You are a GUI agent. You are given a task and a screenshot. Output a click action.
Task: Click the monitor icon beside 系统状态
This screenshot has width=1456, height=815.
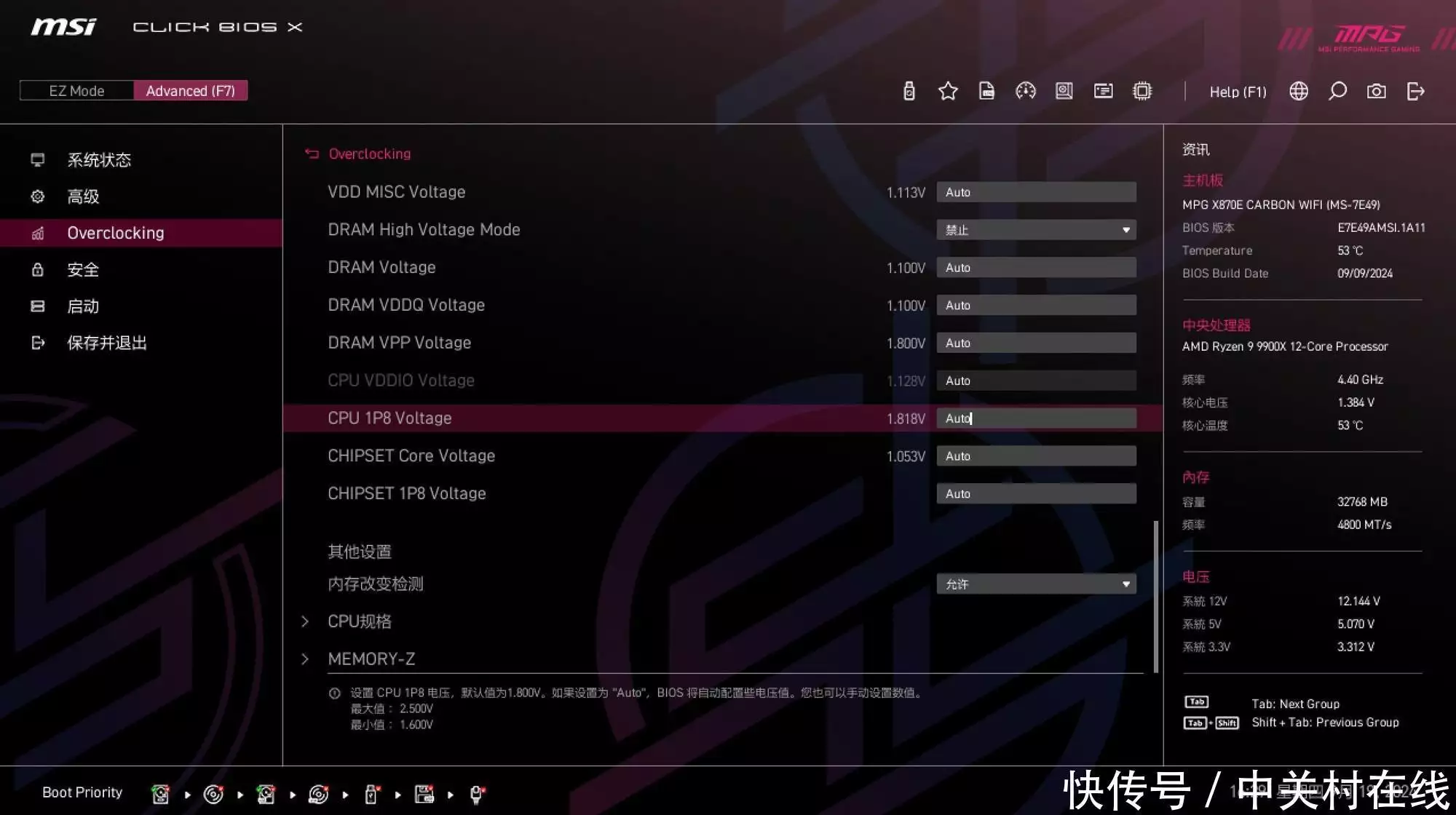[x=38, y=159]
